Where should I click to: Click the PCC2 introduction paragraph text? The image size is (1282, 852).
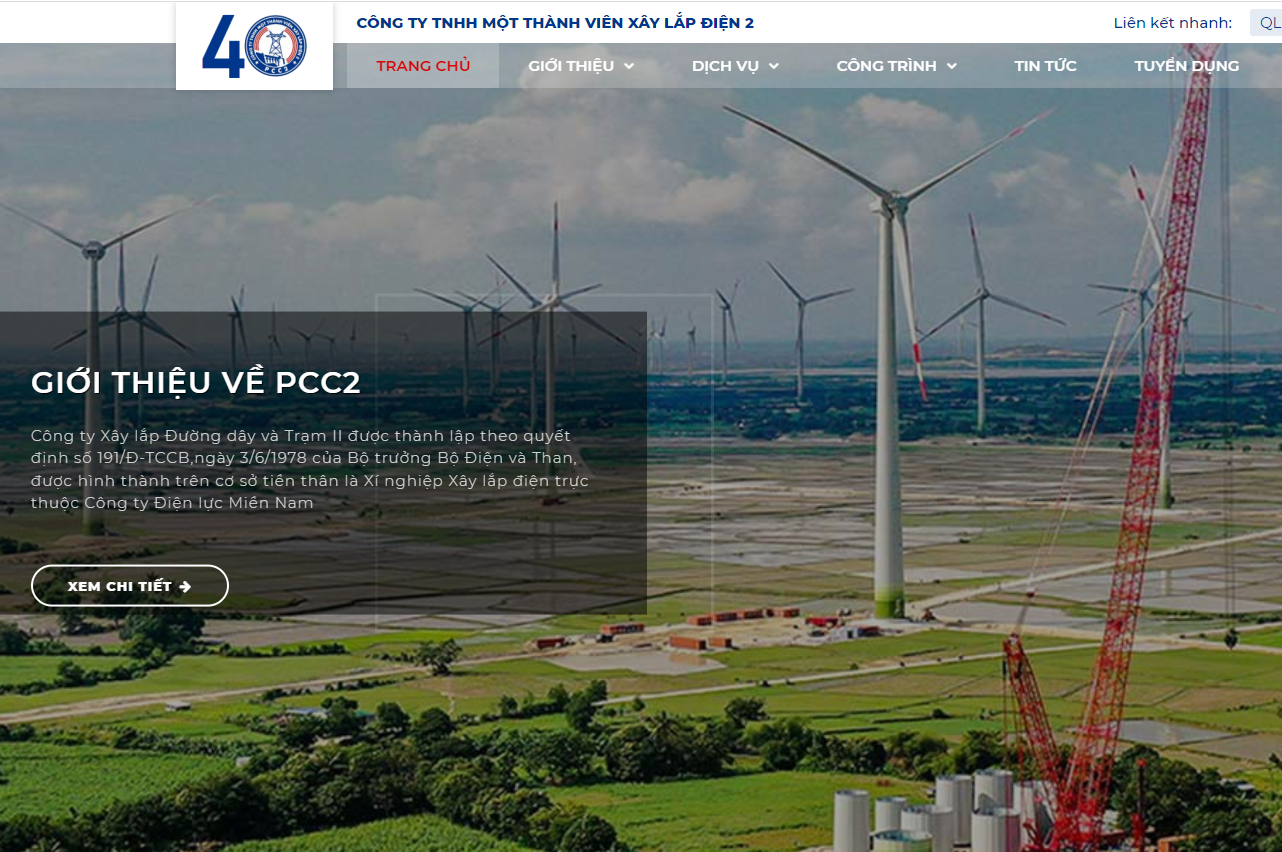309,469
